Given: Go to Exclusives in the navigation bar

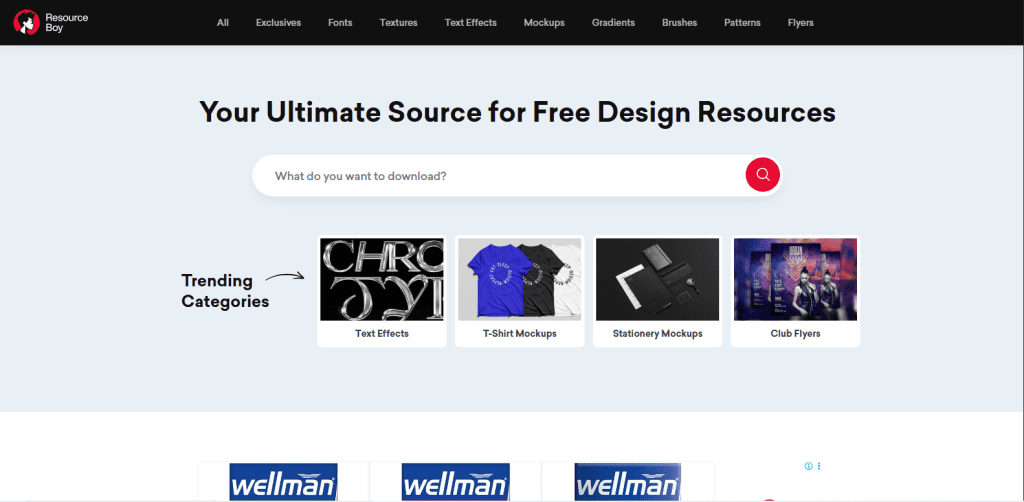Looking at the screenshot, I should pos(278,23).
